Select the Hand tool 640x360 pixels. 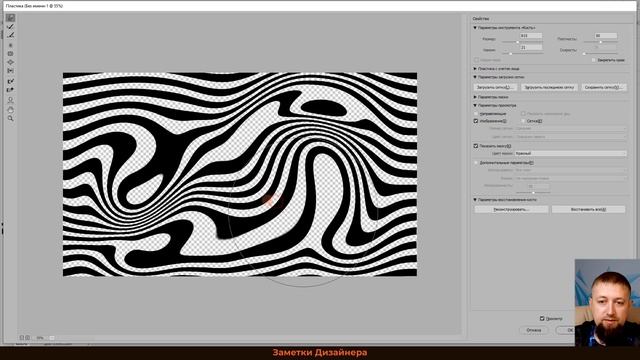(x=11, y=109)
